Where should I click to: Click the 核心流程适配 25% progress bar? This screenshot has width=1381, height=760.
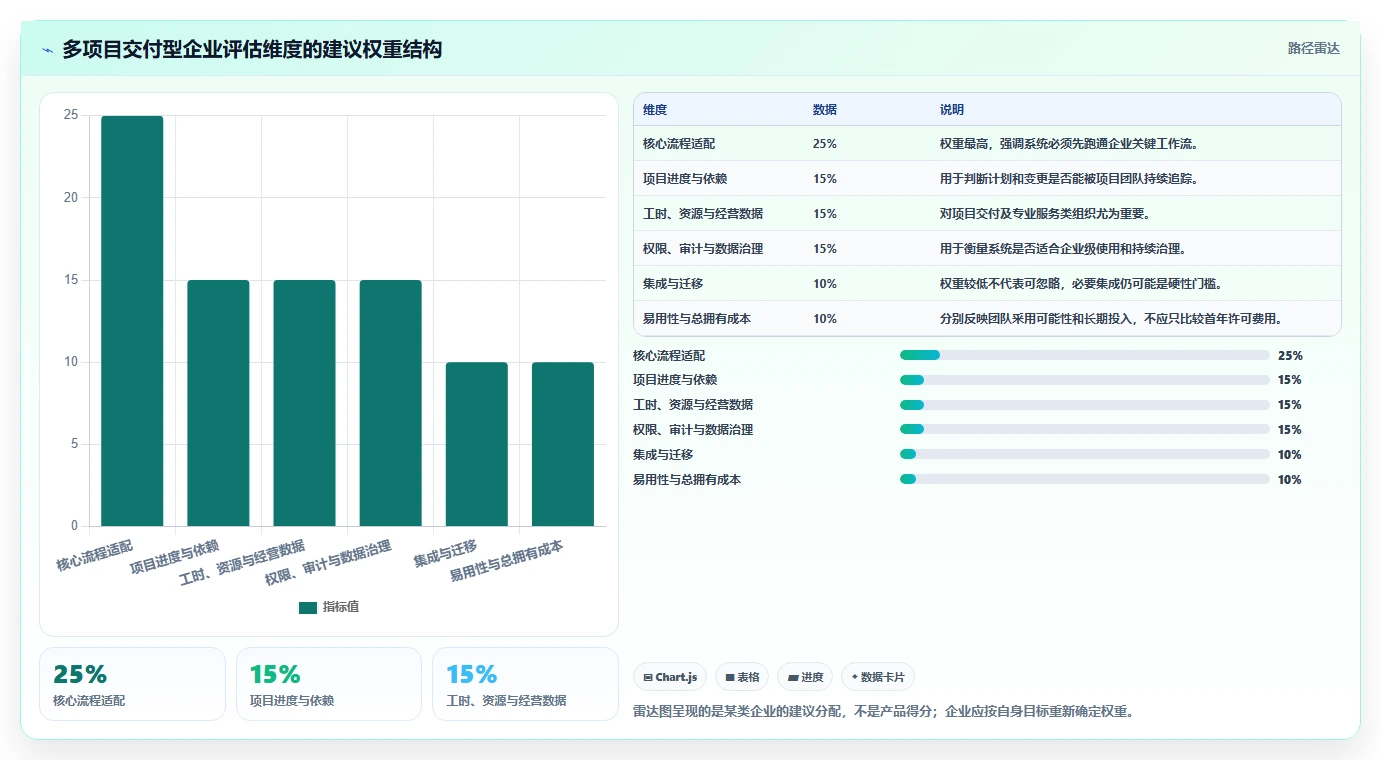[1084, 355]
